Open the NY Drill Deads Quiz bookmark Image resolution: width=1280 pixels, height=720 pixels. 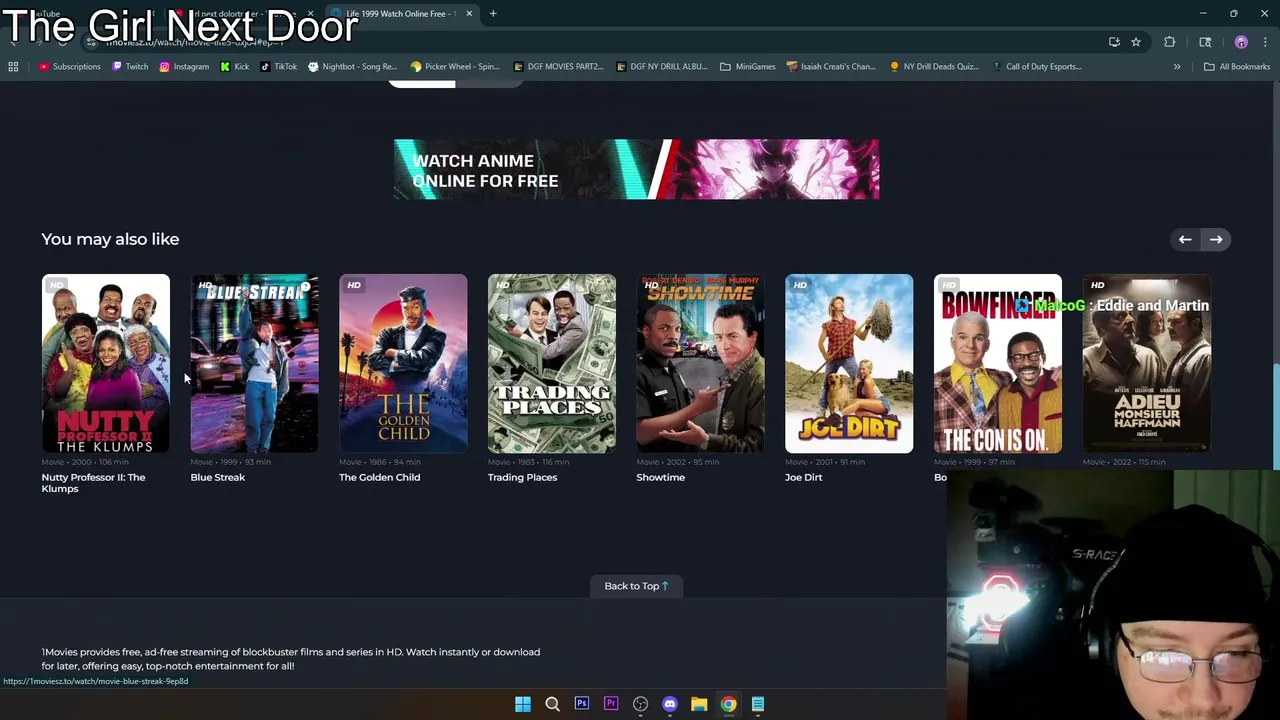click(x=934, y=67)
